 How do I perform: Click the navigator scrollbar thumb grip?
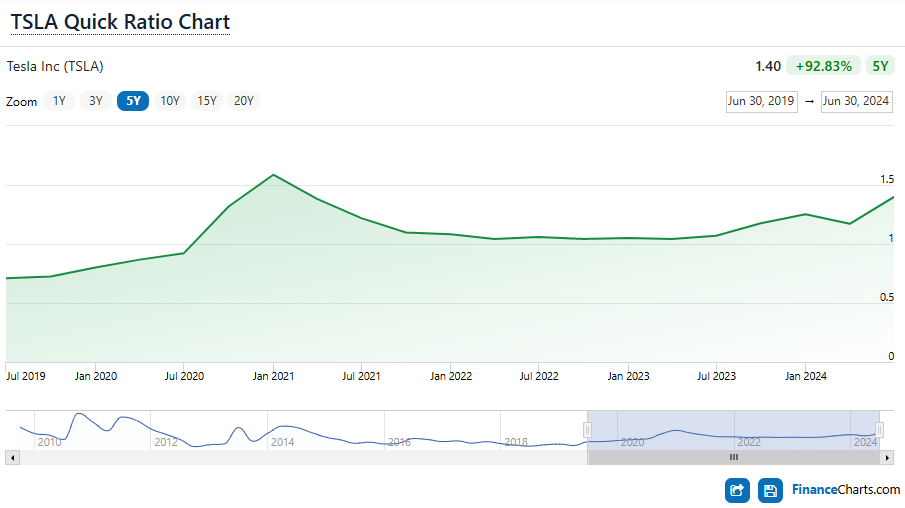pos(734,457)
